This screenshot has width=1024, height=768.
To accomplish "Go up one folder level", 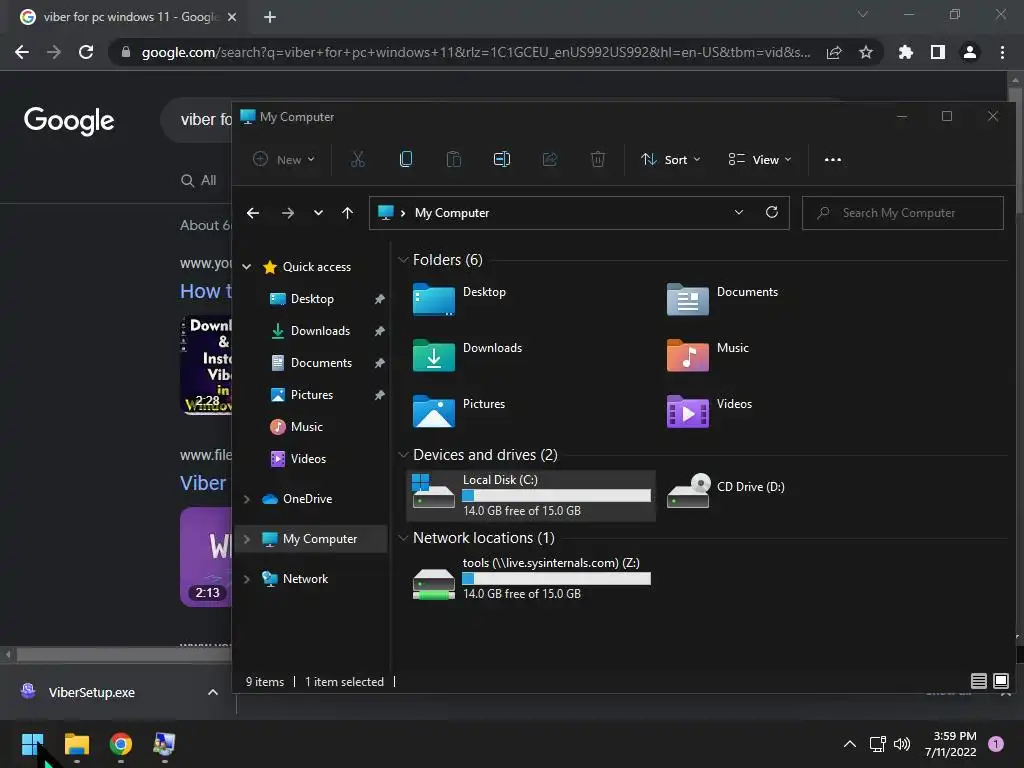I will [x=347, y=213].
